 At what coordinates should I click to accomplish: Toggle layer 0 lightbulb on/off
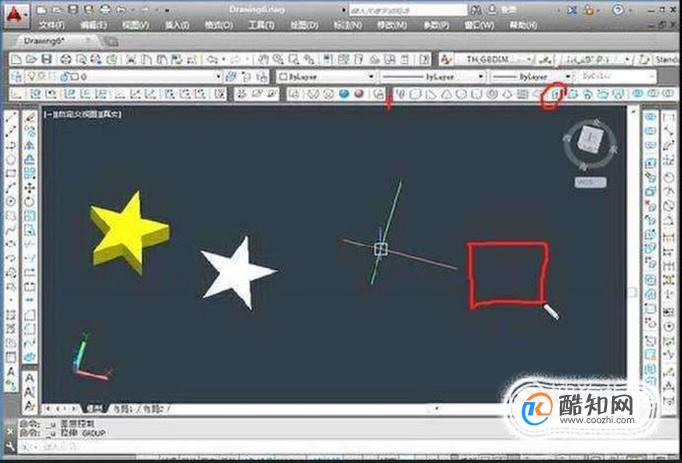tap(31, 77)
